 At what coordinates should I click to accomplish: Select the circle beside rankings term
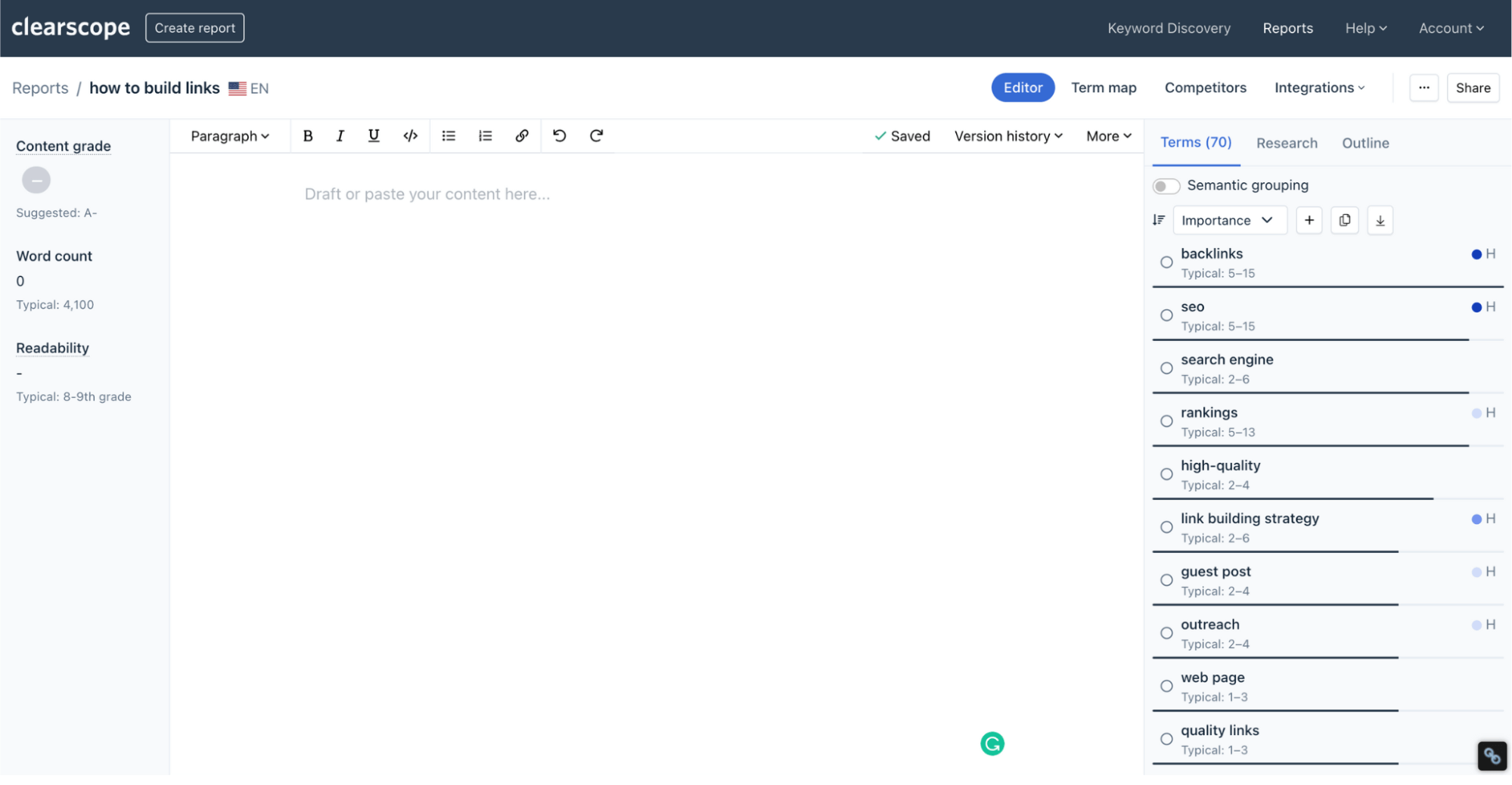[1166, 421]
